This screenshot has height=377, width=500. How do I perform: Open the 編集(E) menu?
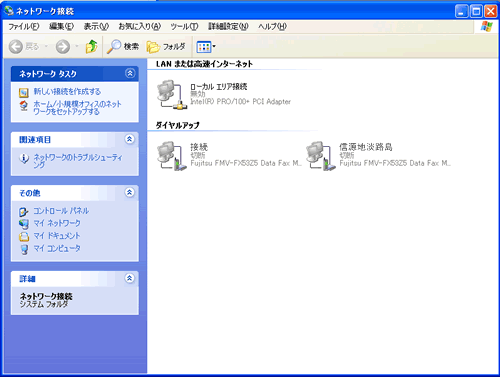point(61,26)
